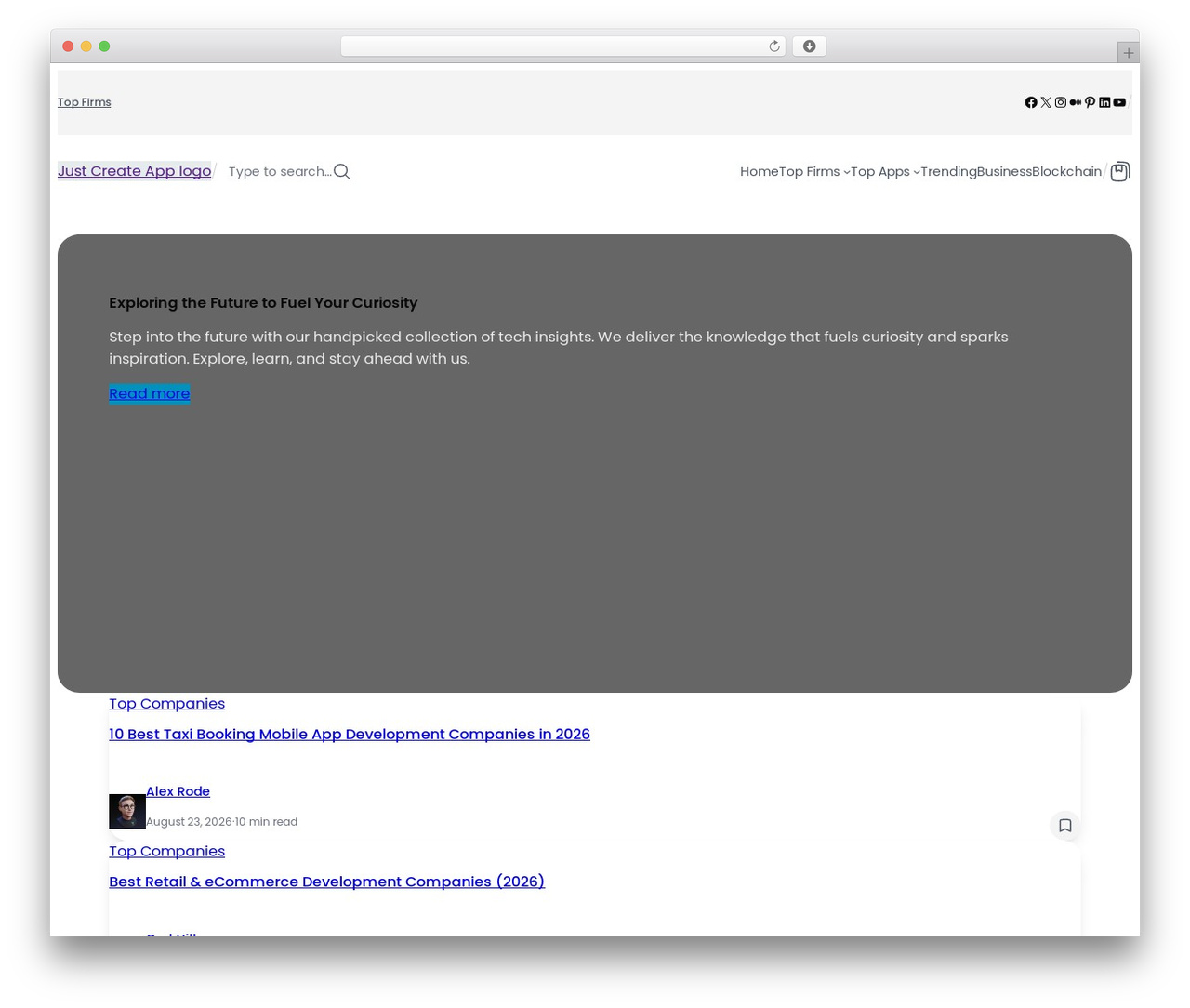Bookmark the Taxi Booking article
Screen dimensions: 1190x1008
pos(1065,825)
